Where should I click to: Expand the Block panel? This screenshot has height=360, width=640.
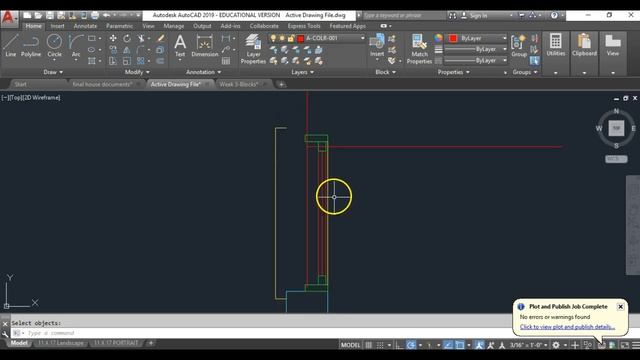point(385,72)
